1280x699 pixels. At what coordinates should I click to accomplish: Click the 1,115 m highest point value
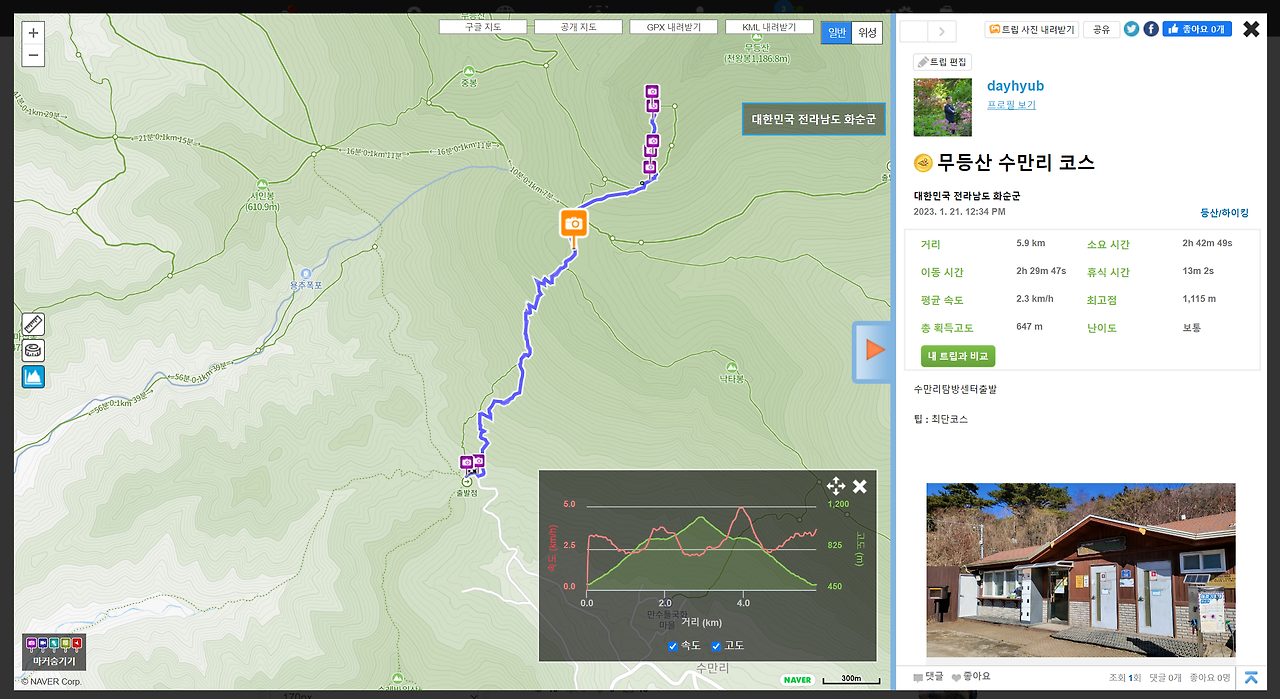tap(1199, 299)
